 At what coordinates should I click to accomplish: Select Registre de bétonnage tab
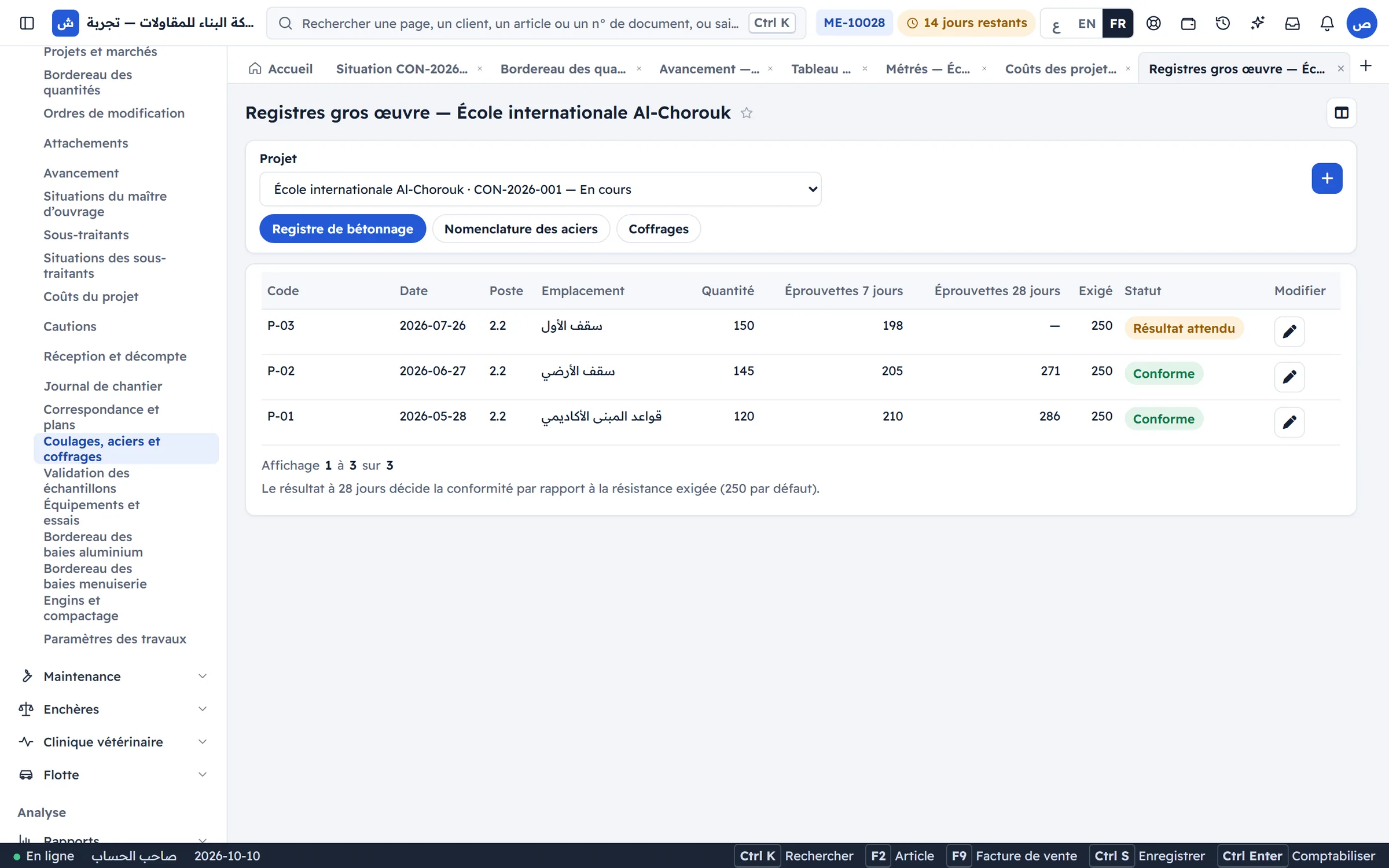coord(343,229)
